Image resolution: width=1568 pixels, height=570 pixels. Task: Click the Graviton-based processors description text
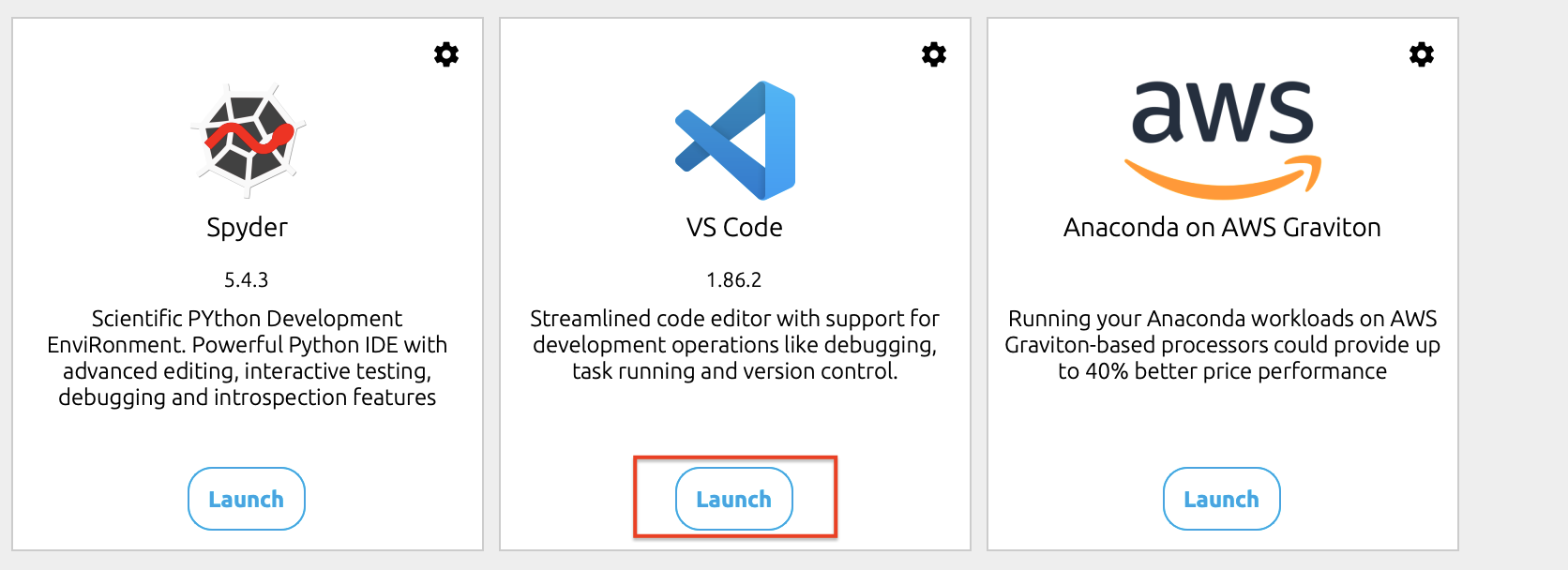[1223, 345]
